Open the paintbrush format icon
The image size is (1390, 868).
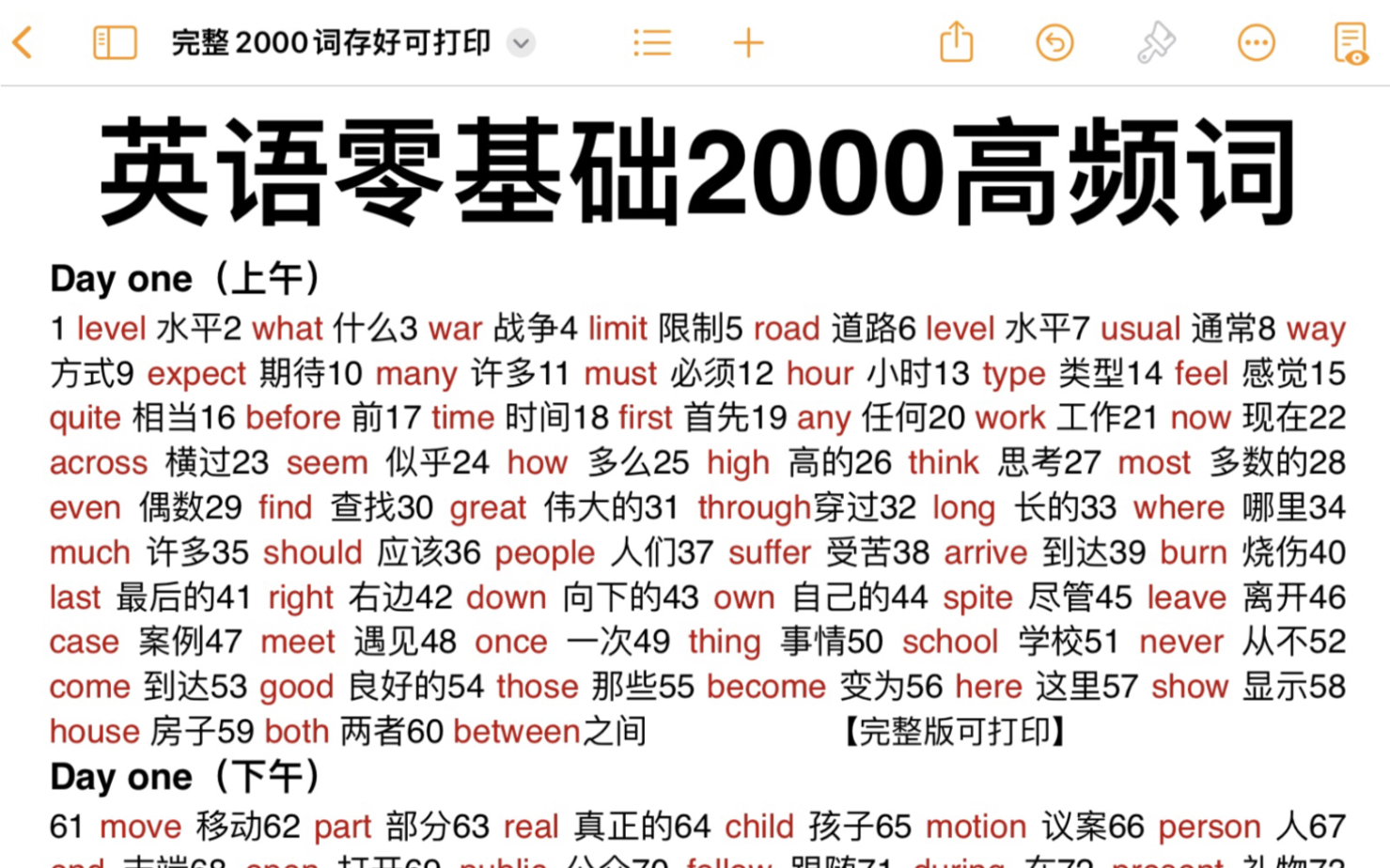tap(1155, 42)
